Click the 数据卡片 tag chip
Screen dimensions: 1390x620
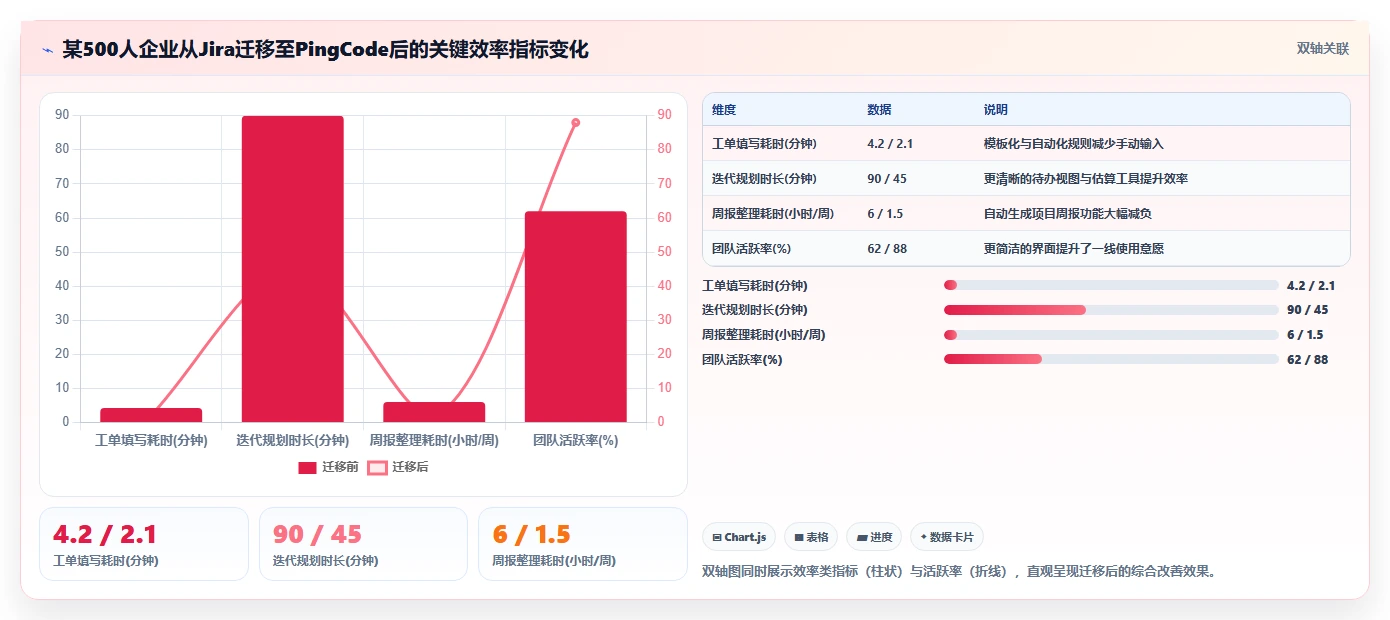pyautogui.click(x=947, y=537)
